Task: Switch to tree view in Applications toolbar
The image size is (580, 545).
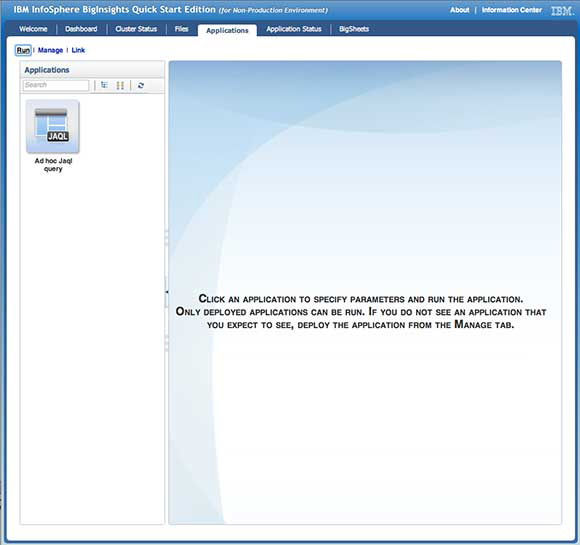Action: coord(104,85)
